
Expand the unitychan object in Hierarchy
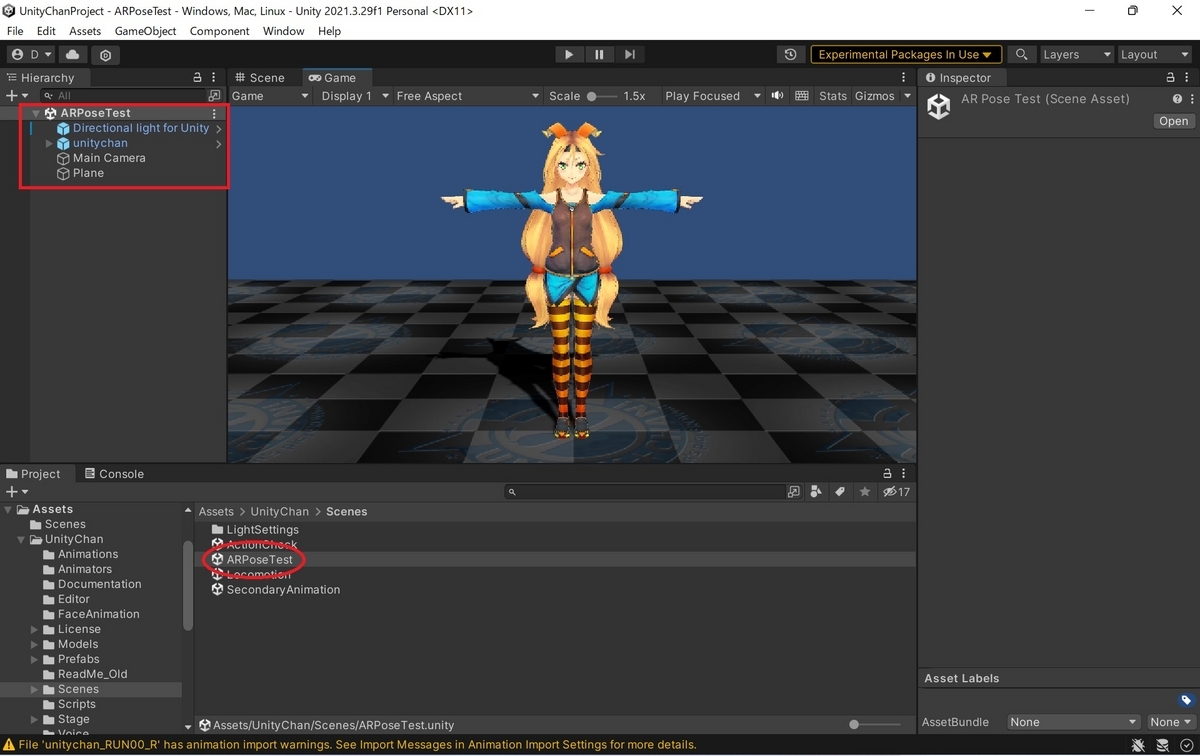click(50, 143)
